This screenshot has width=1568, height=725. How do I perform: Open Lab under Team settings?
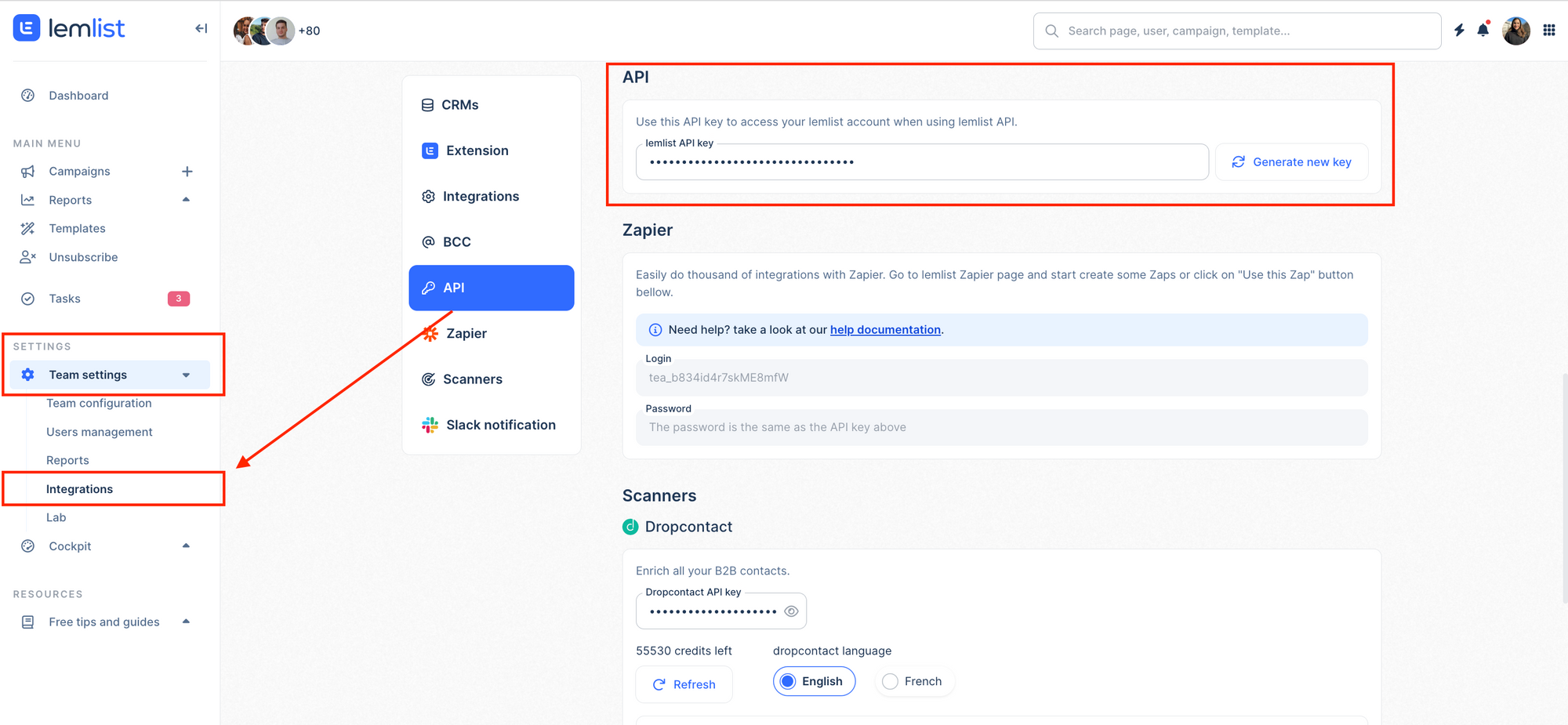[x=56, y=517]
